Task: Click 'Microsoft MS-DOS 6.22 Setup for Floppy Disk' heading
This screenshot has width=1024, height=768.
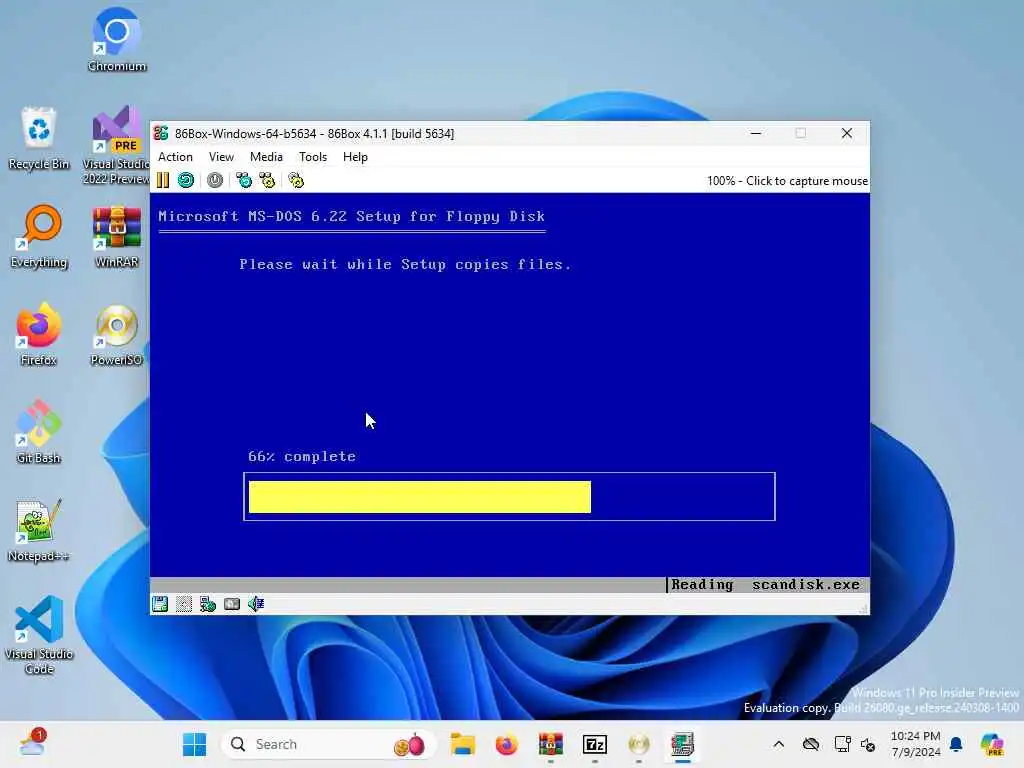Action: pos(351,217)
